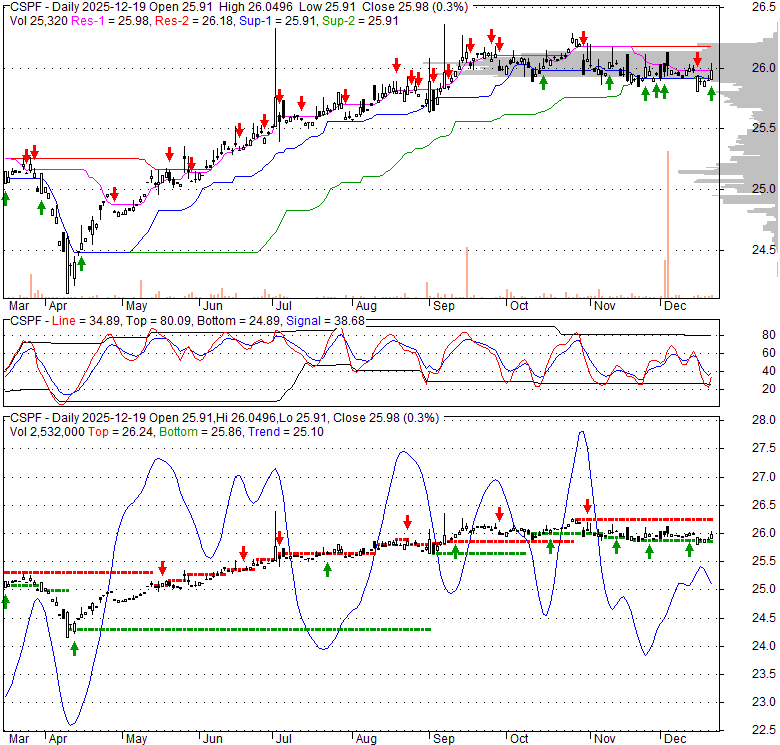Screen dimensions: 780x745
Task: Click the red arrow near May's dip in top chart
Action: point(114,194)
